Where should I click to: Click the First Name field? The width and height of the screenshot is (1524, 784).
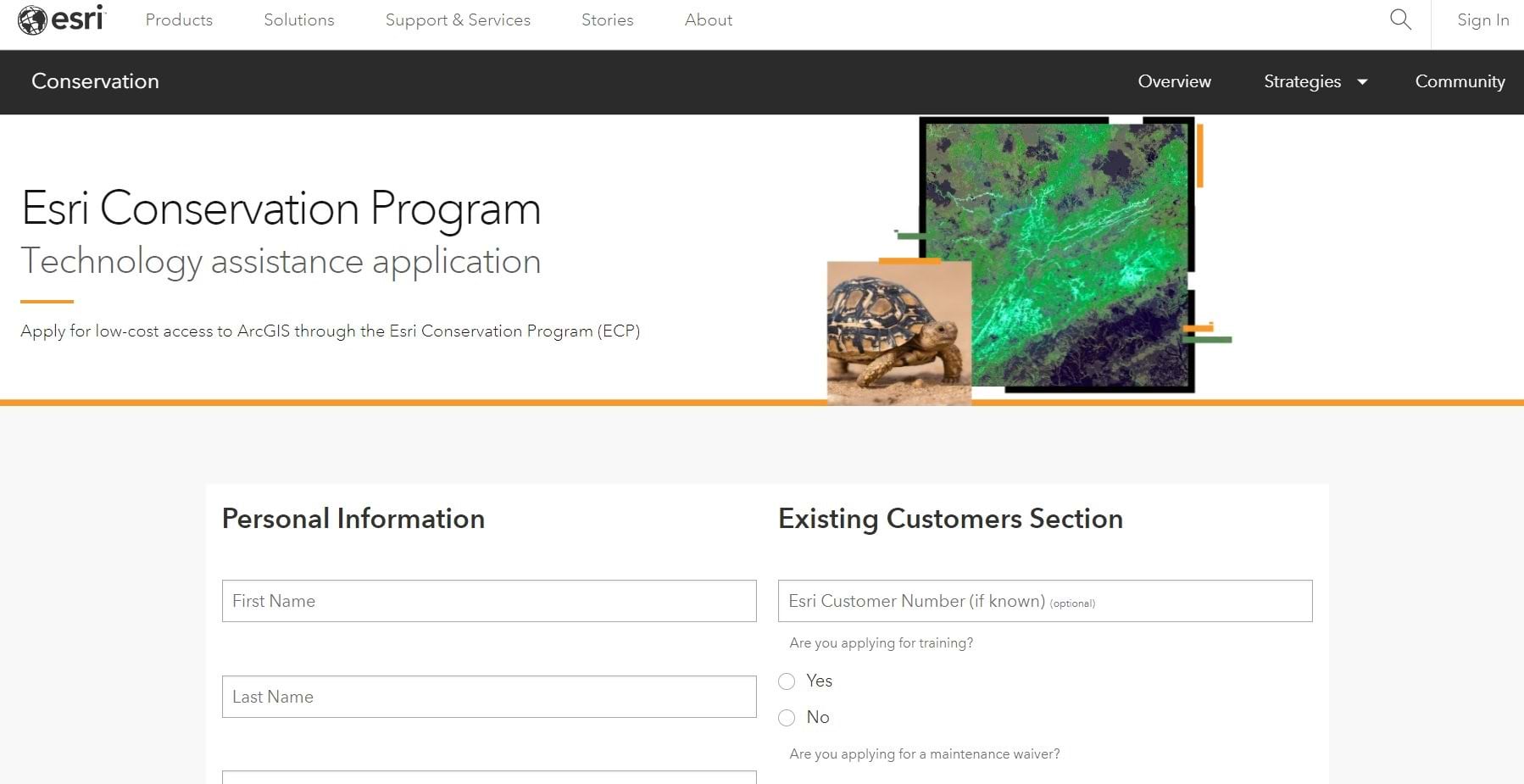pyautogui.click(x=489, y=601)
